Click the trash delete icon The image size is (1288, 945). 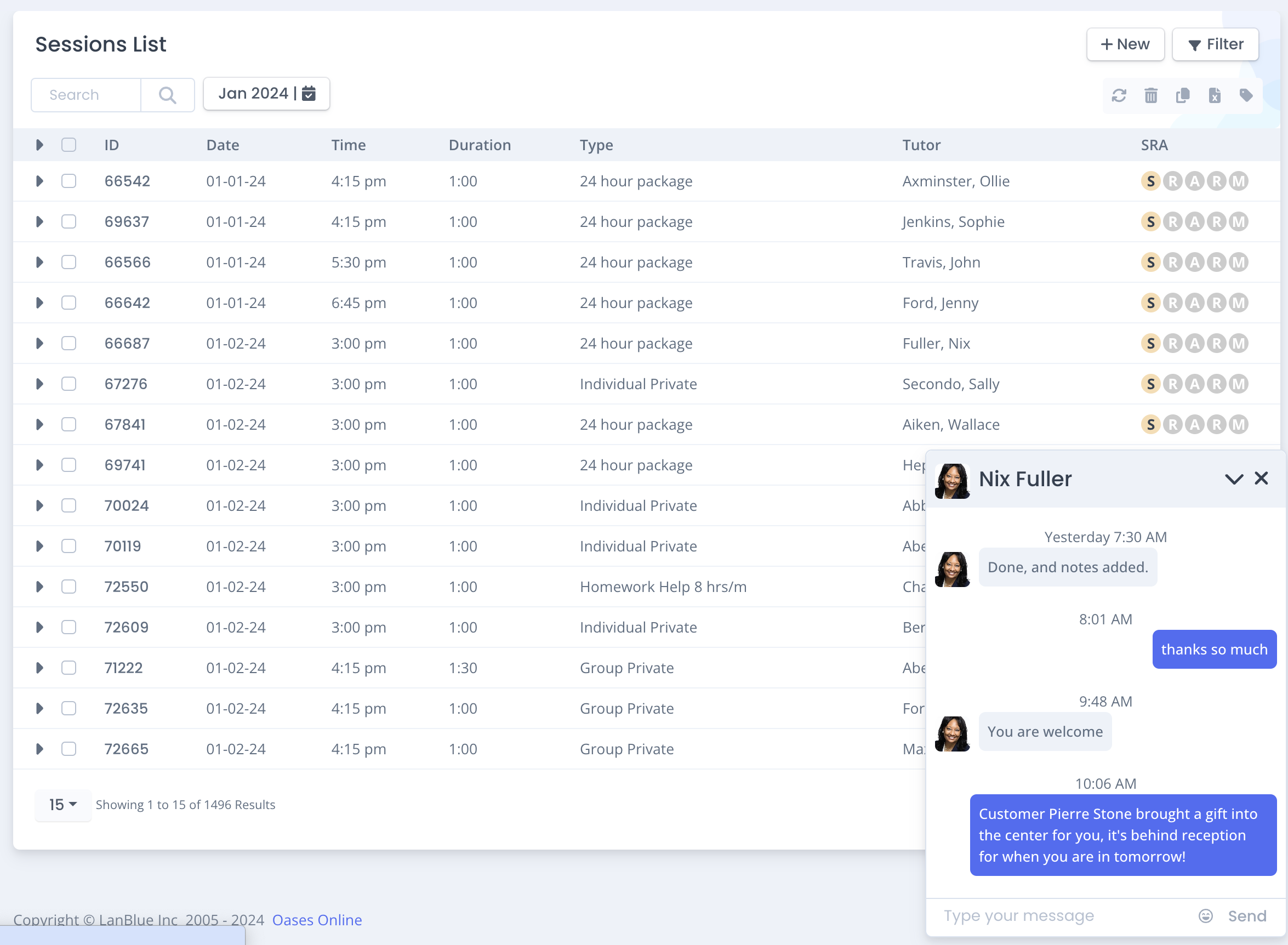(1151, 95)
